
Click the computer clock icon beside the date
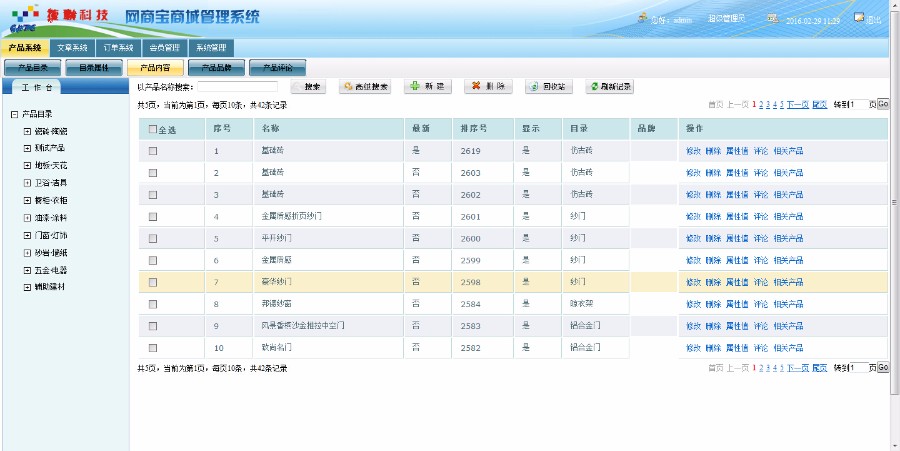click(x=773, y=18)
